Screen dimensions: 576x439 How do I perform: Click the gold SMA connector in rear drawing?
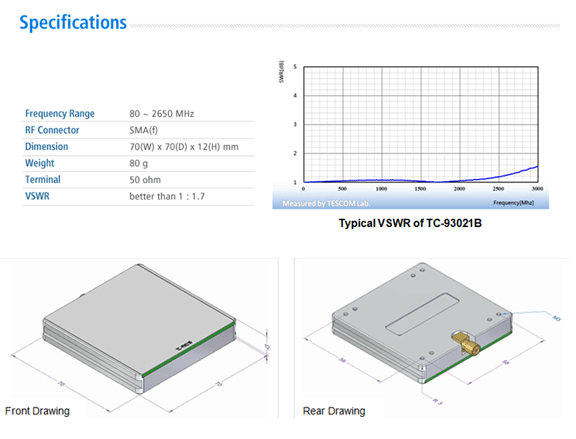click(x=466, y=343)
